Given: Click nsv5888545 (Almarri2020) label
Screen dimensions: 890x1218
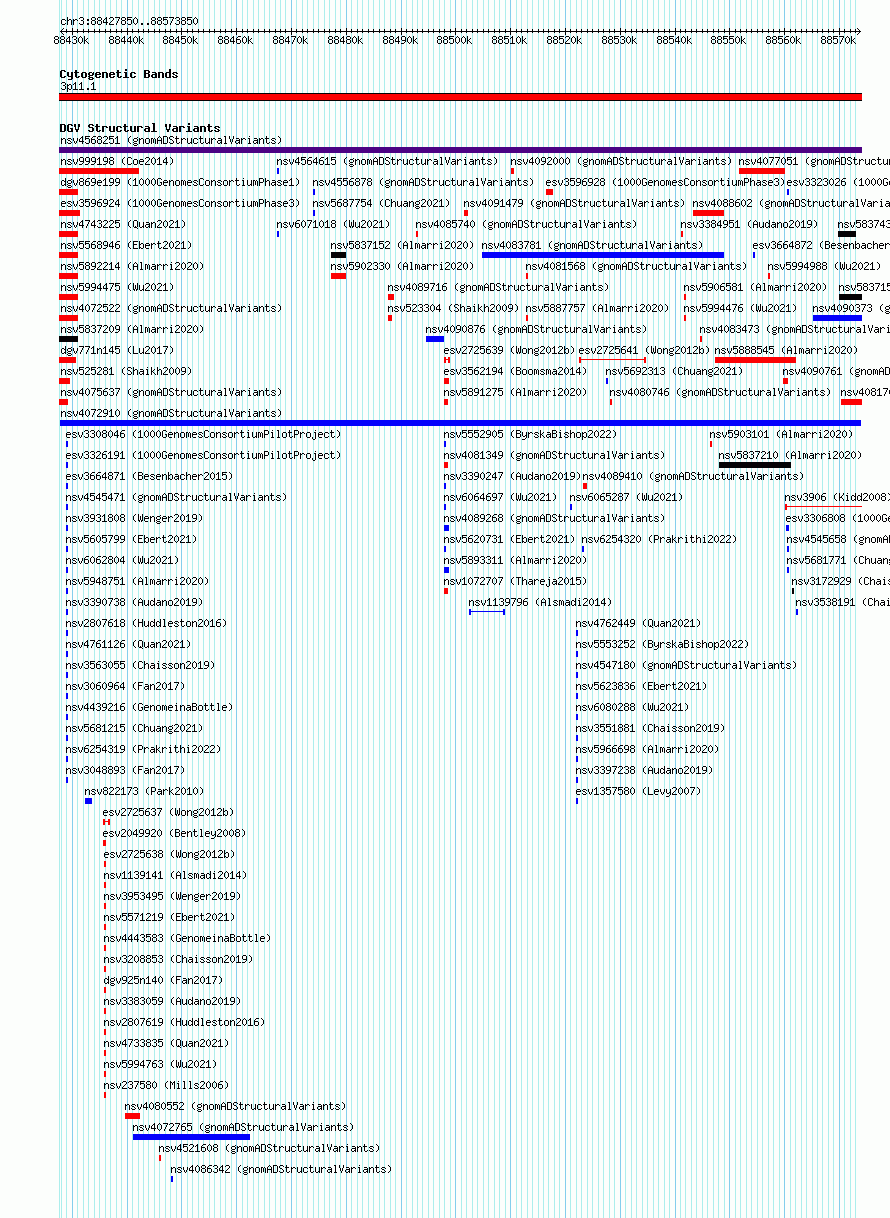Looking at the screenshot, I should [x=786, y=350].
